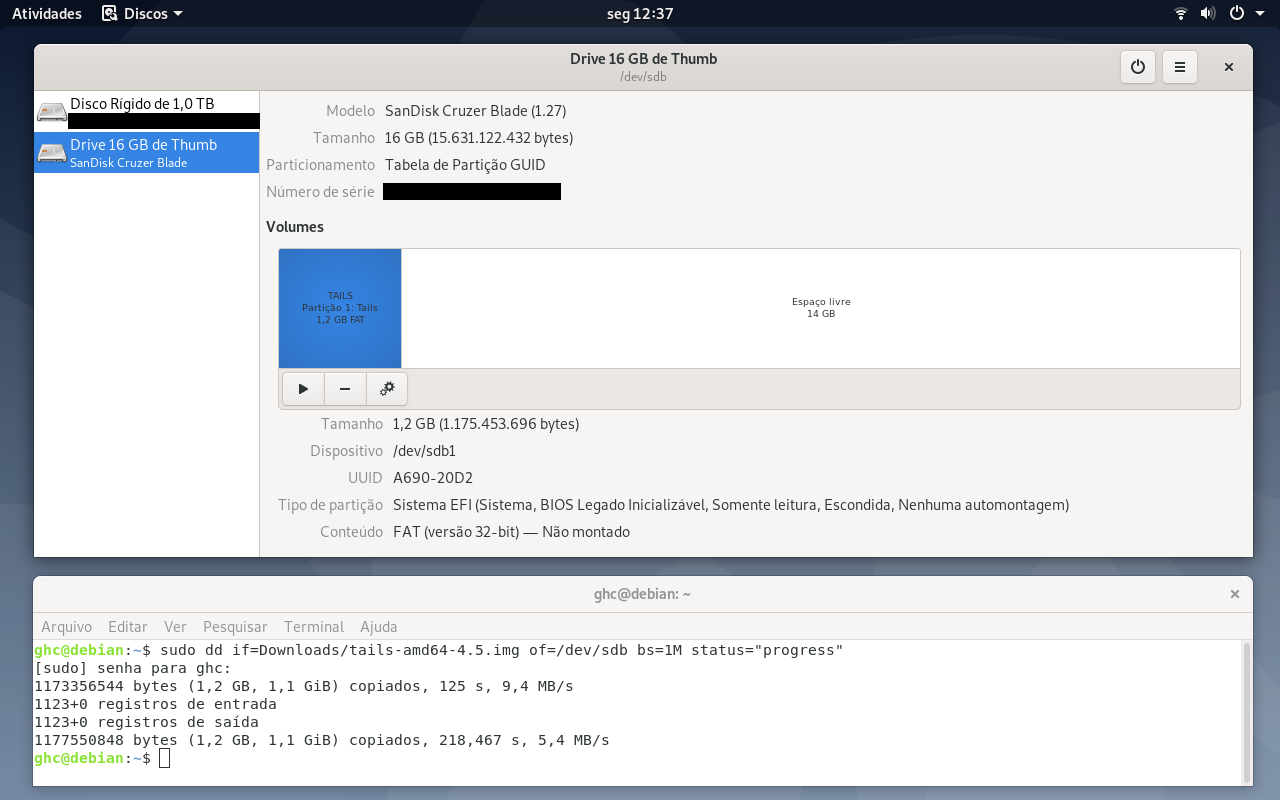Open the terminal Ajuda menu
The height and width of the screenshot is (800, 1280).
tap(379, 627)
